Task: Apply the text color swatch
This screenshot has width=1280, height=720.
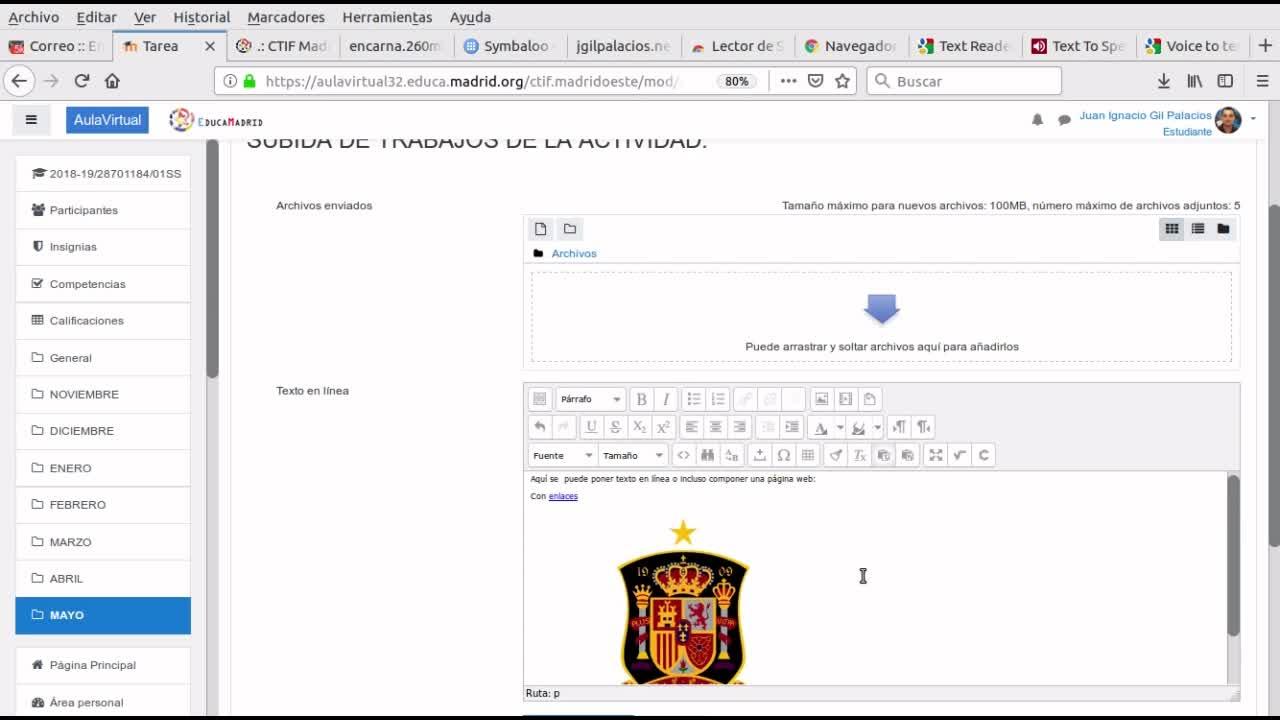Action: (x=821, y=427)
